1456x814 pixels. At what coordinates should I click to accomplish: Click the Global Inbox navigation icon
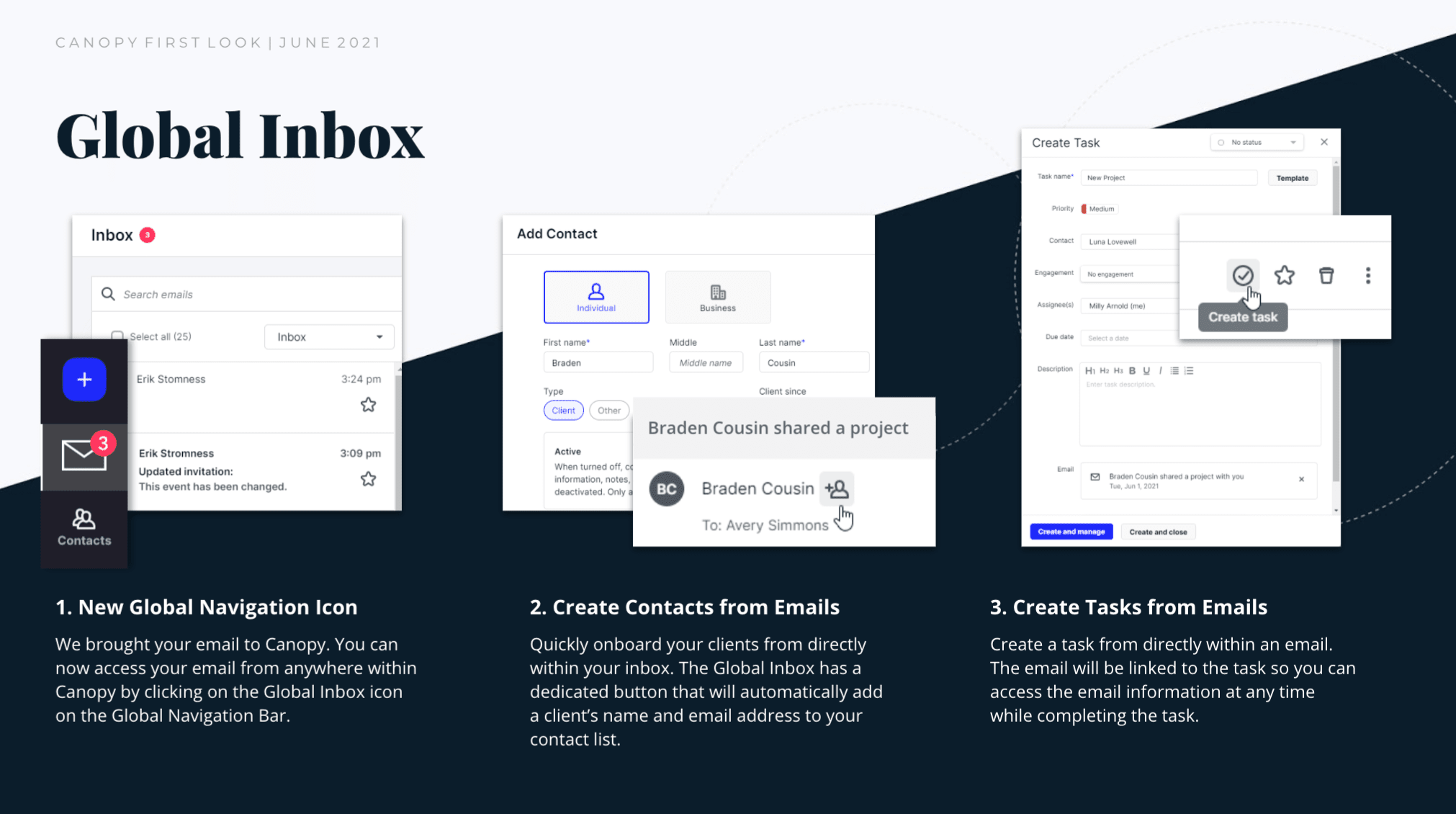pos(83,453)
